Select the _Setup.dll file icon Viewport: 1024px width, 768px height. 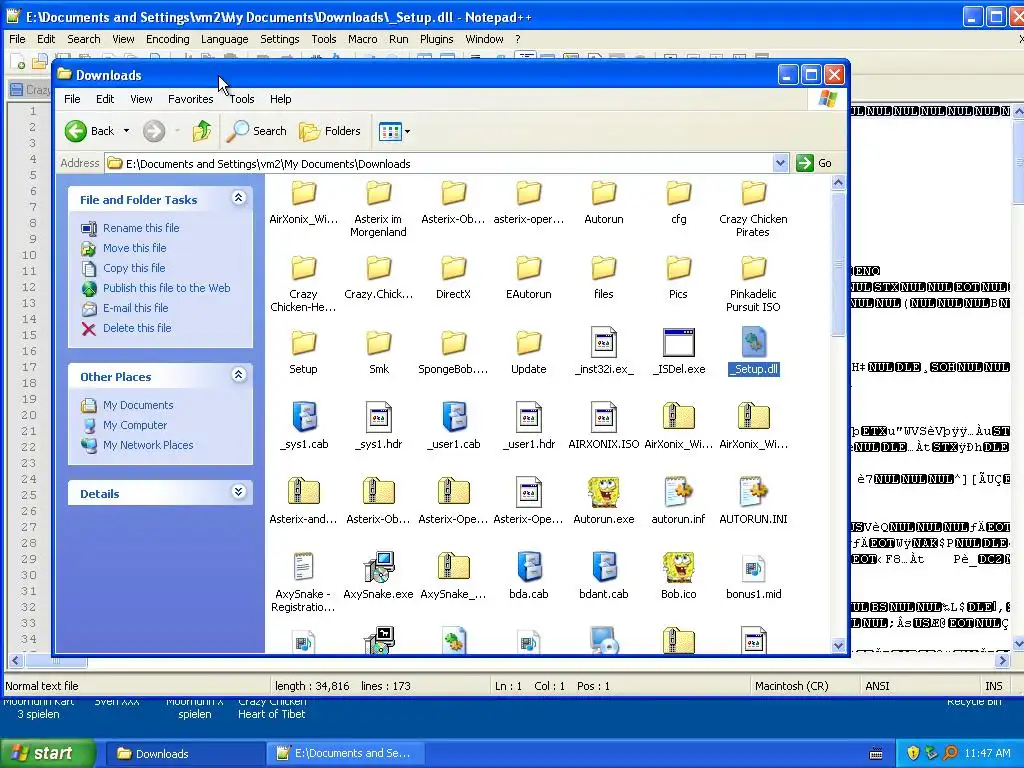click(x=754, y=342)
